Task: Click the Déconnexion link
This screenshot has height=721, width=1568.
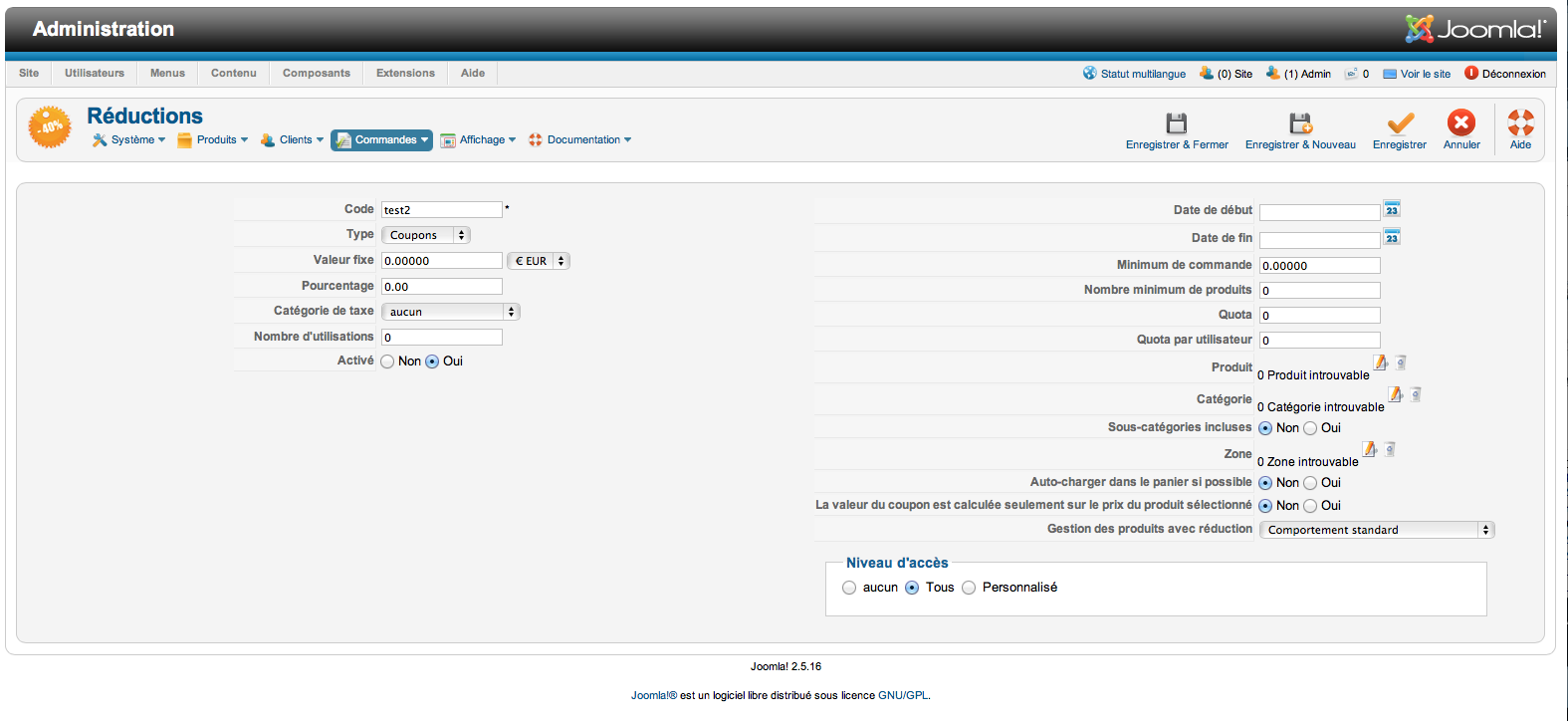Action: (1514, 74)
